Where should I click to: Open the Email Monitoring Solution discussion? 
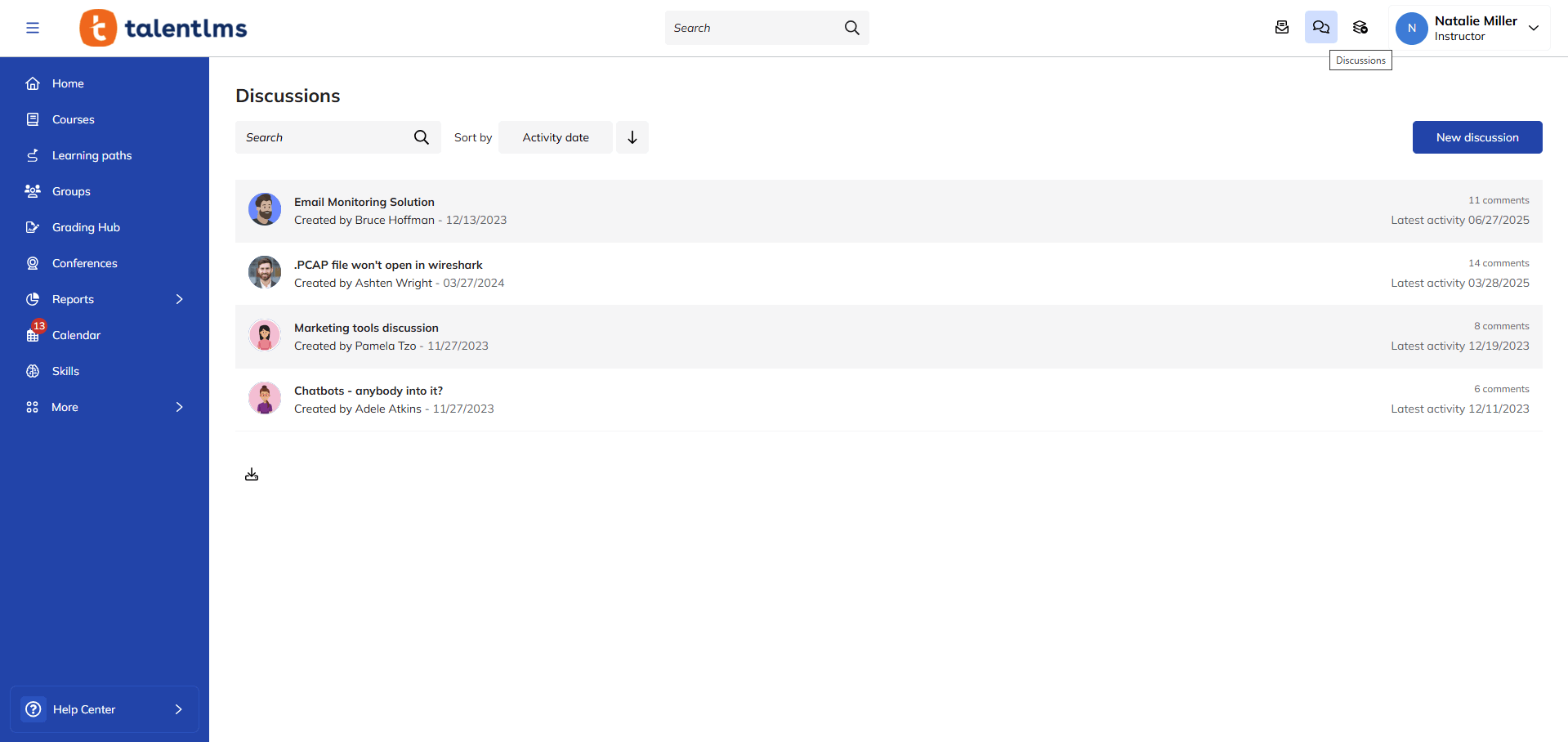[364, 202]
